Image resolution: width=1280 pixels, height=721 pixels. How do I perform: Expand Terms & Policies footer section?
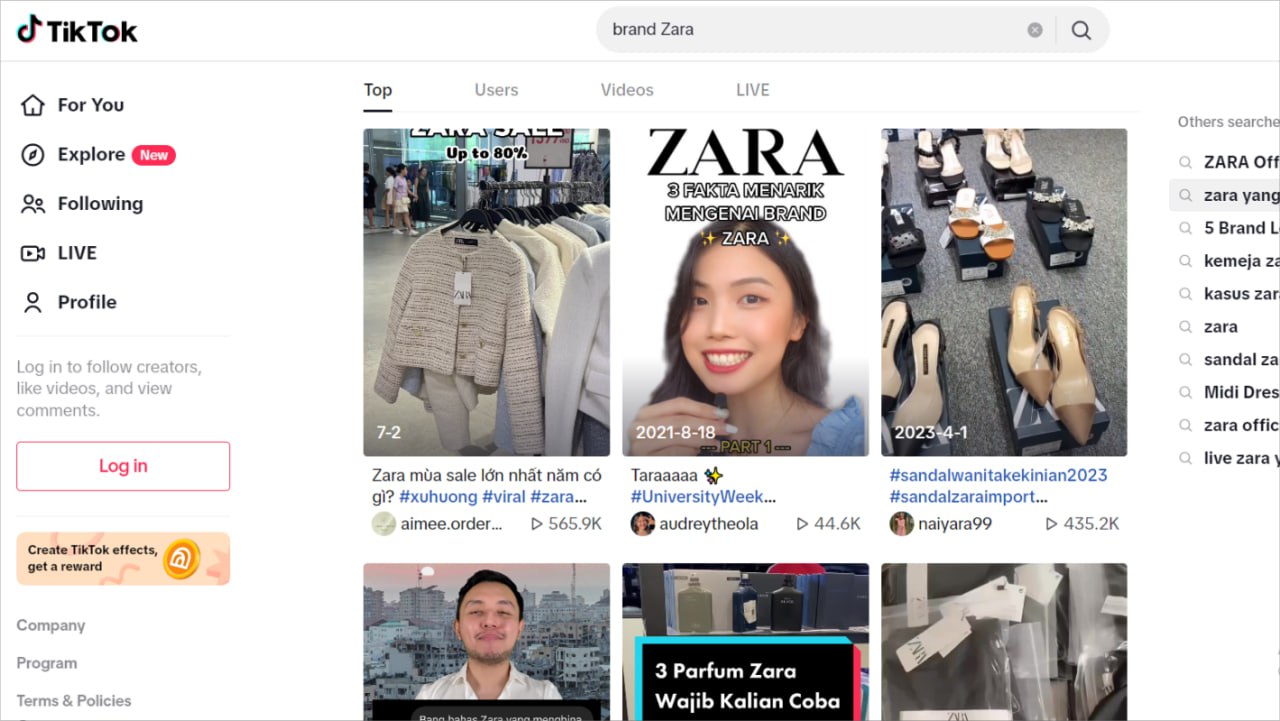[x=74, y=701]
